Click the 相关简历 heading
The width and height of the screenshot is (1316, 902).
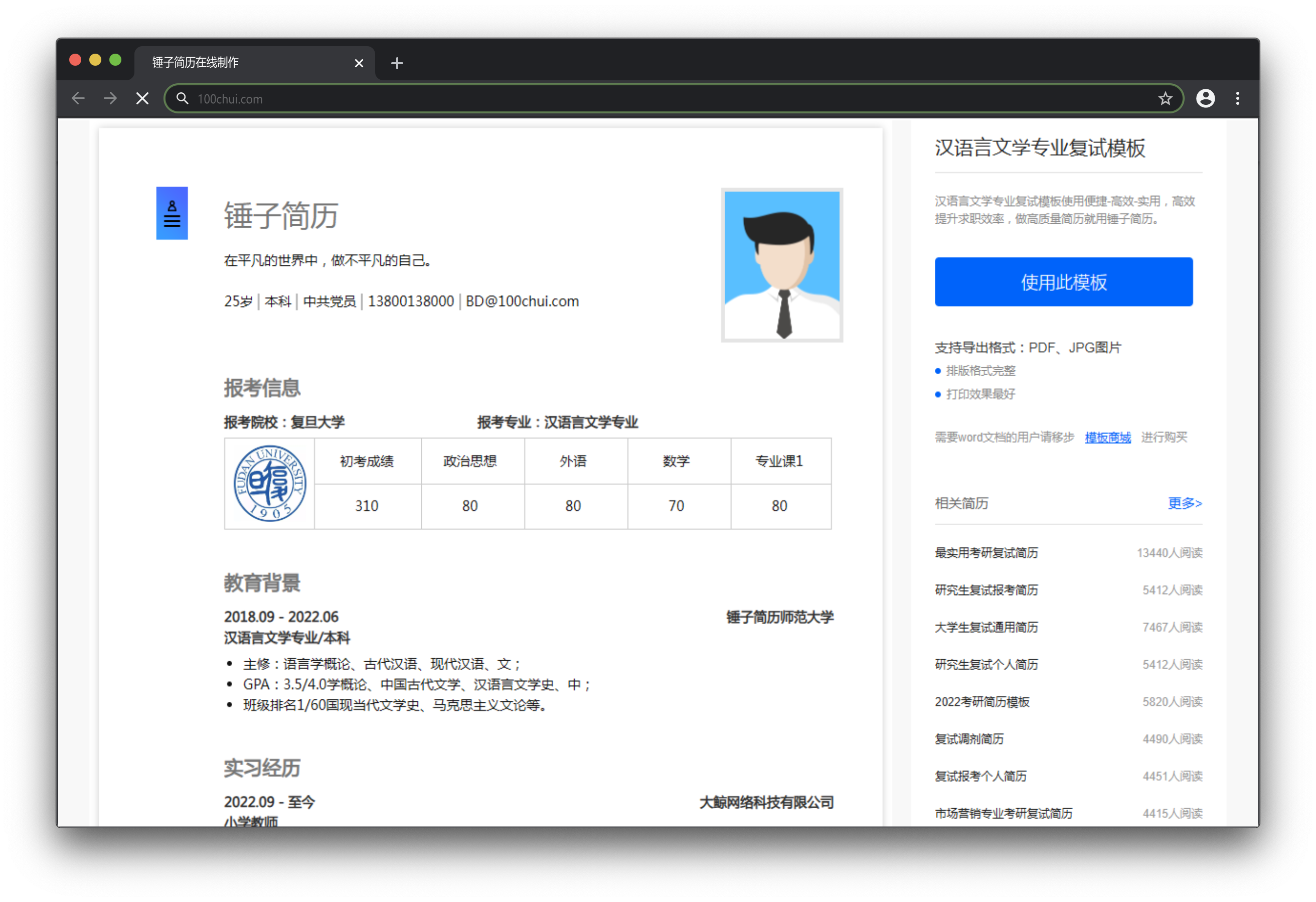[x=961, y=504]
